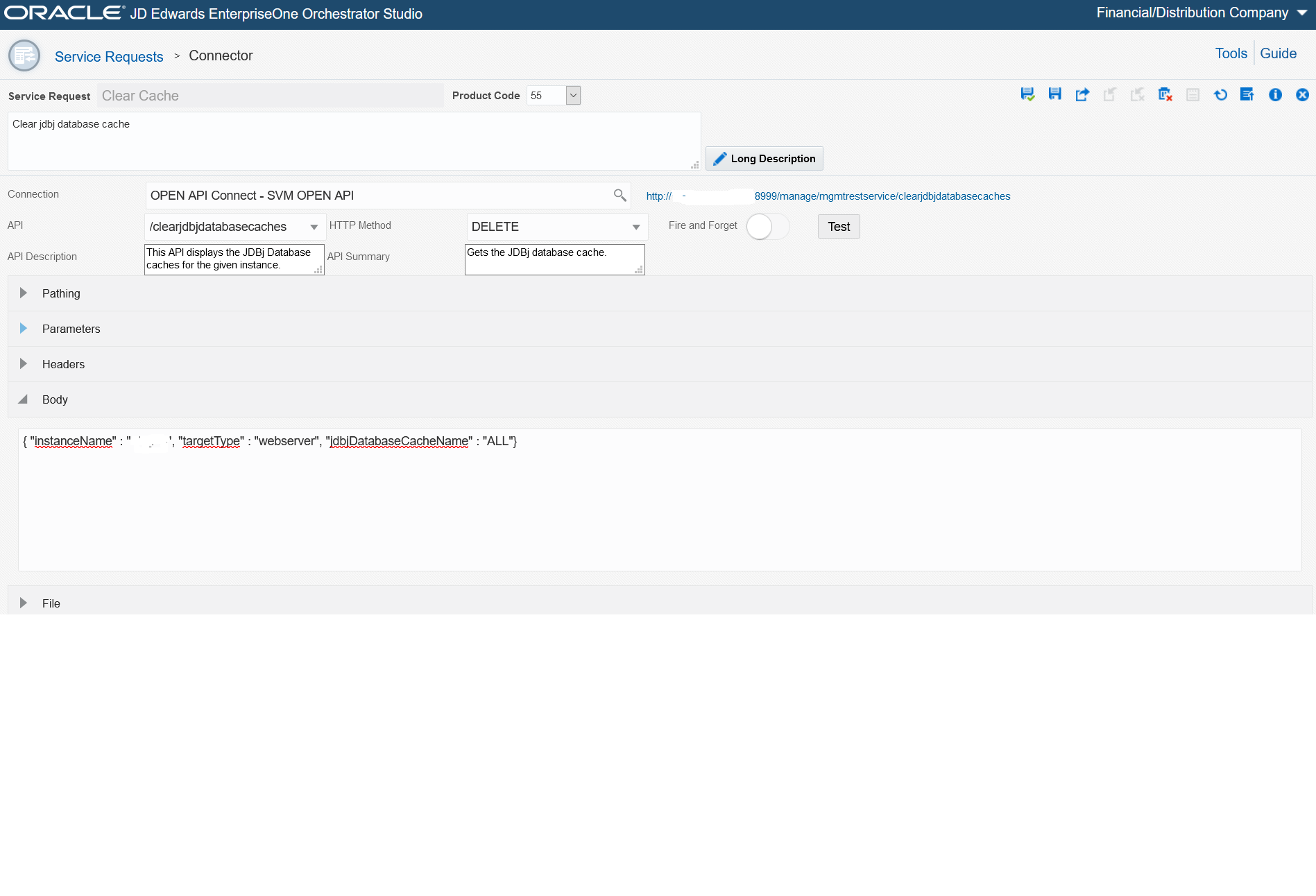Toggle the Fire and Forget switch
This screenshot has height=896, width=1316.
767,226
